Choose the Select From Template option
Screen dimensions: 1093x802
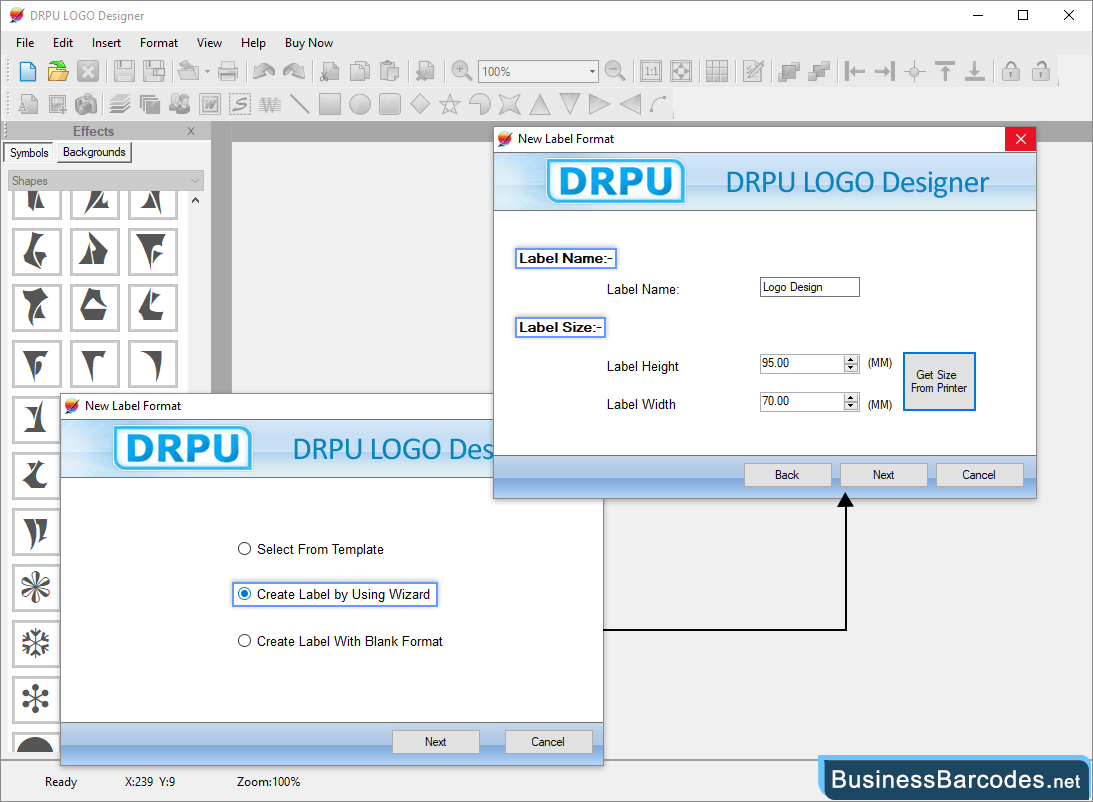(x=311, y=549)
